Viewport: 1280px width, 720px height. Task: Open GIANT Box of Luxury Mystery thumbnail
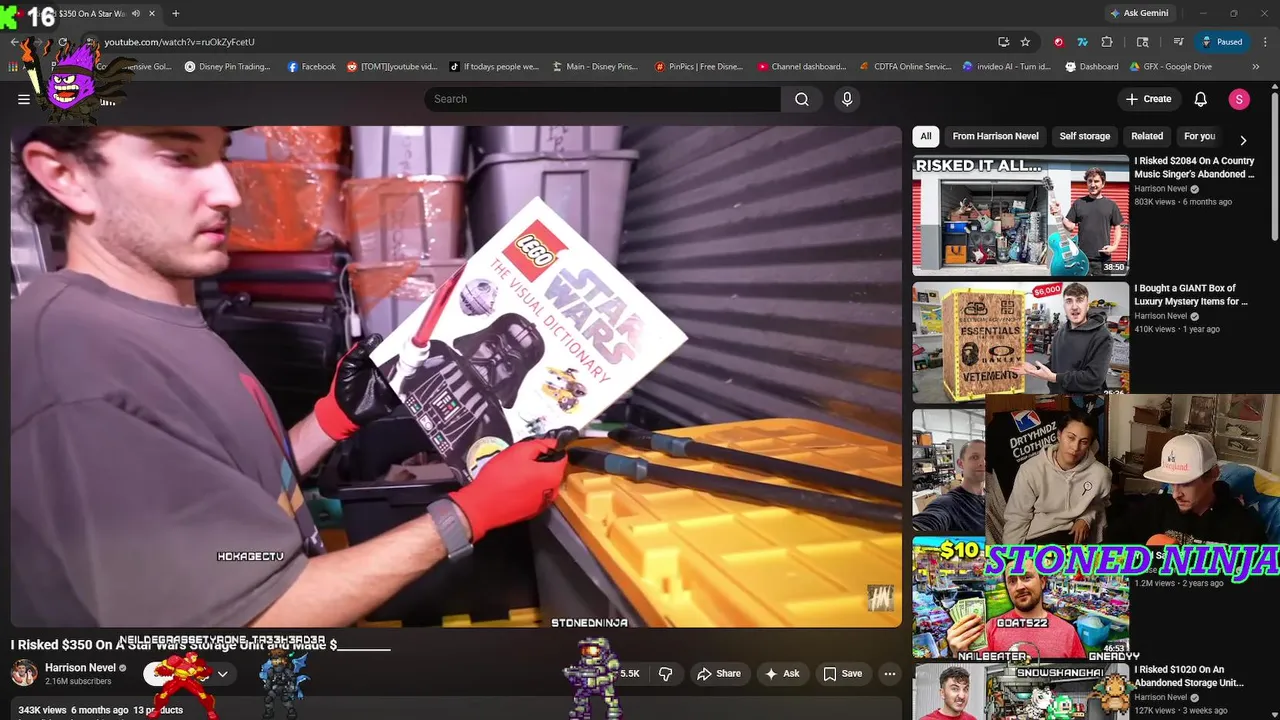pos(1020,342)
